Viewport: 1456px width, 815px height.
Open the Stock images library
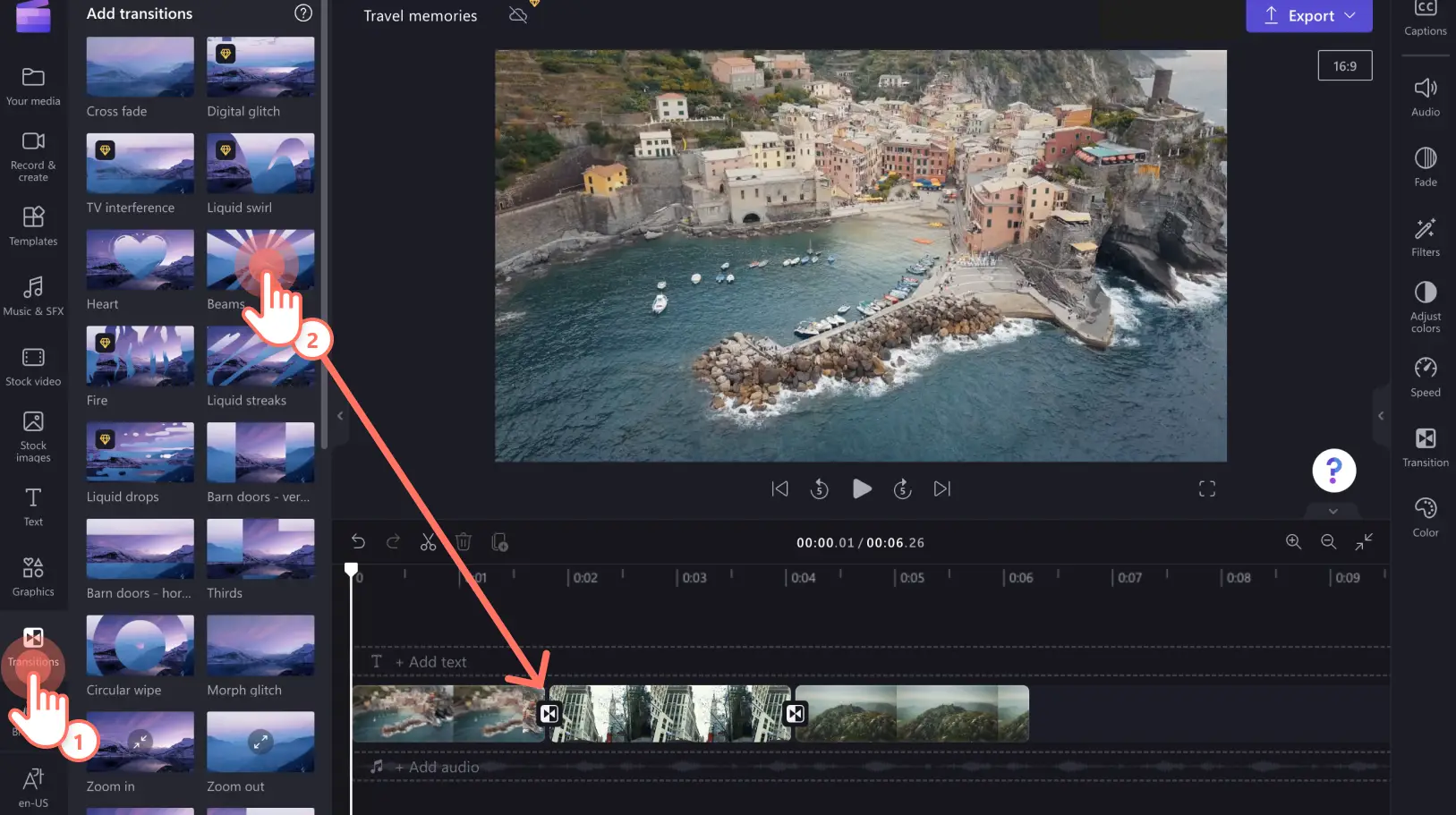pos(33,437)
